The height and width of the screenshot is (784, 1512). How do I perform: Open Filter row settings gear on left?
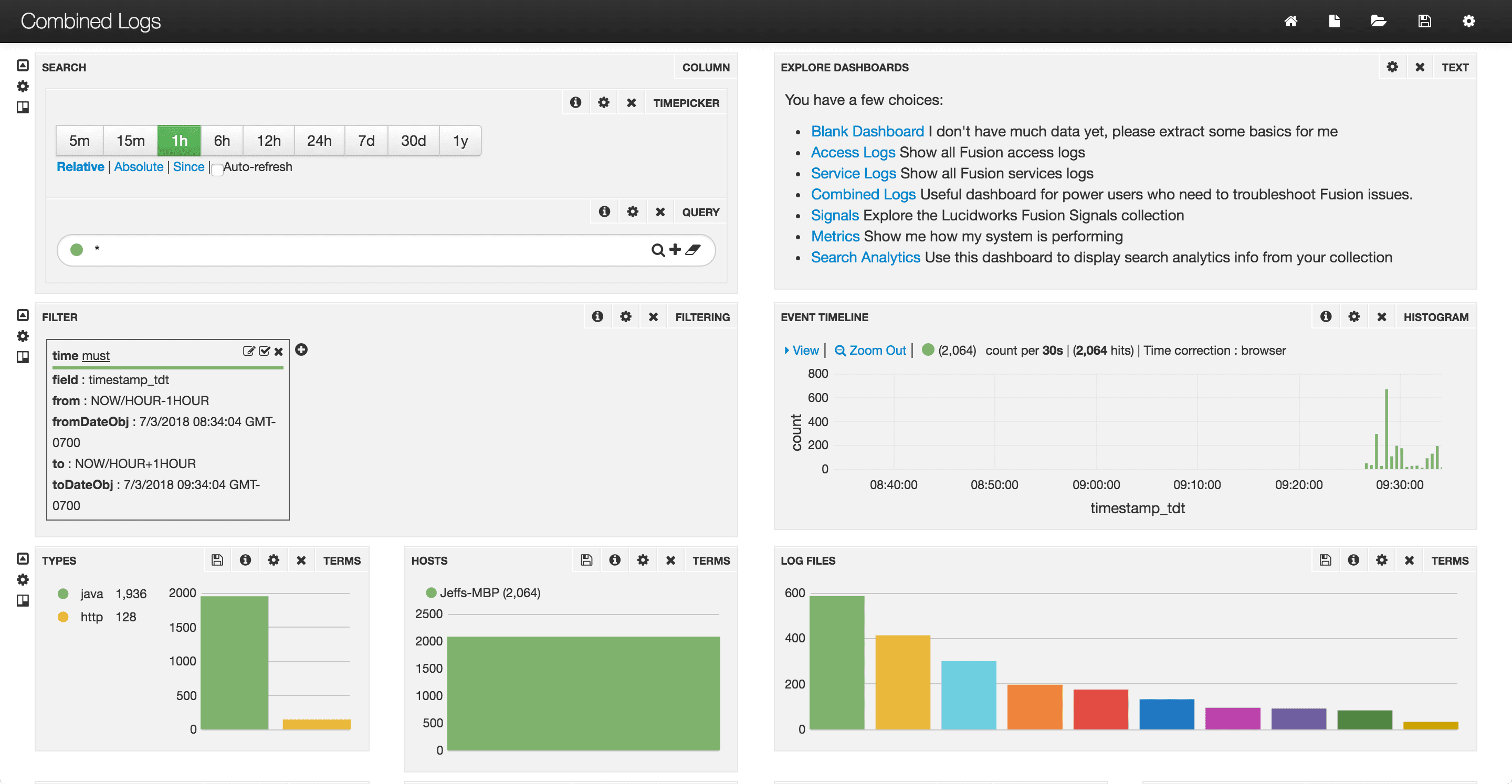22,336
